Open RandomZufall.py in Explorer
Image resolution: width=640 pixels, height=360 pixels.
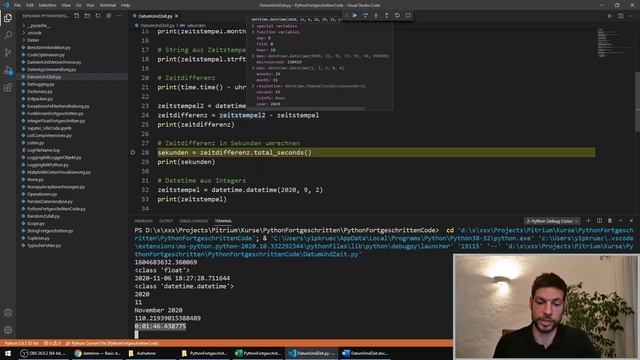coord(43,216)
